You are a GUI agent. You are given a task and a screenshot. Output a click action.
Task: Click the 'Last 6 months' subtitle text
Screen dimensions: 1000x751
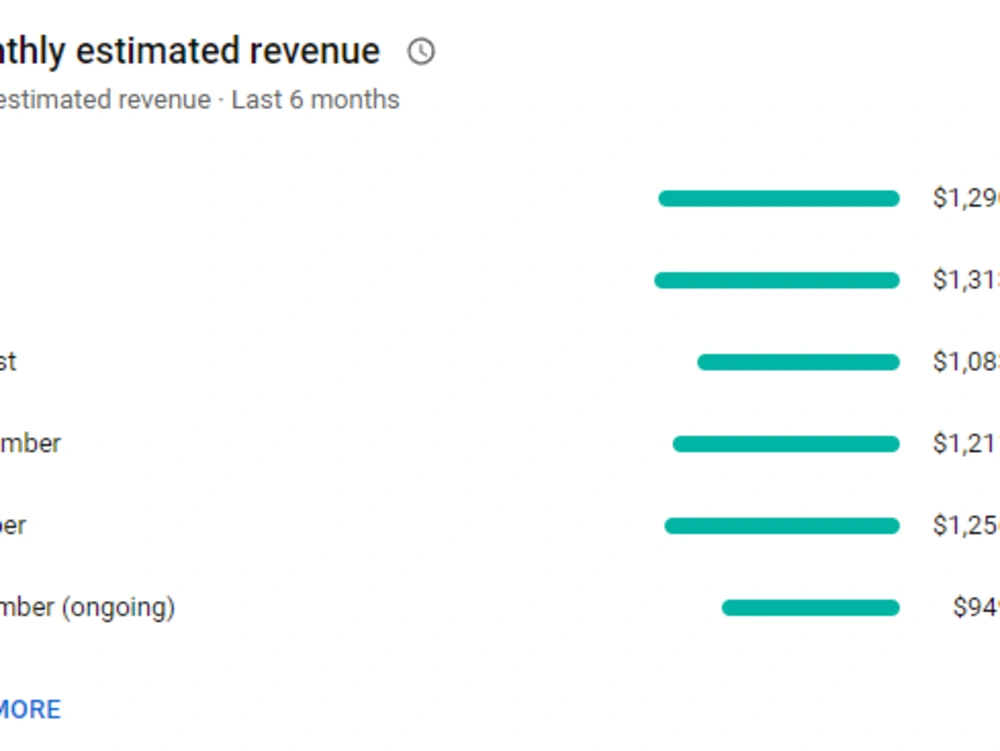(x=315, y=99)
